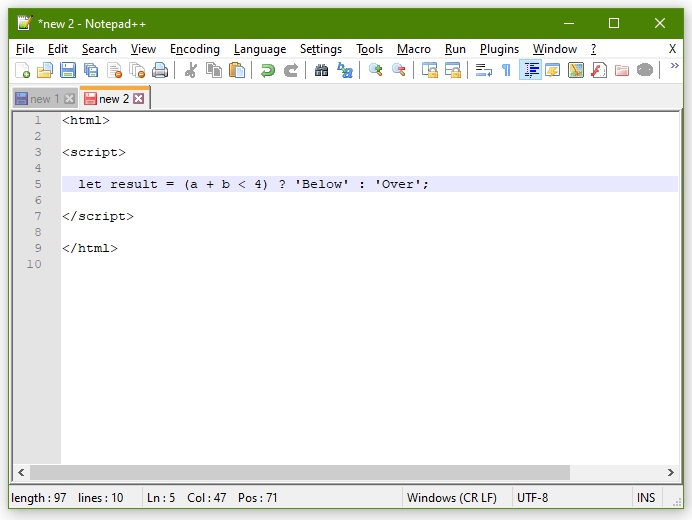This screenshot has height=520, width=692.
Task: Save all open files
Action: [90, 70]
